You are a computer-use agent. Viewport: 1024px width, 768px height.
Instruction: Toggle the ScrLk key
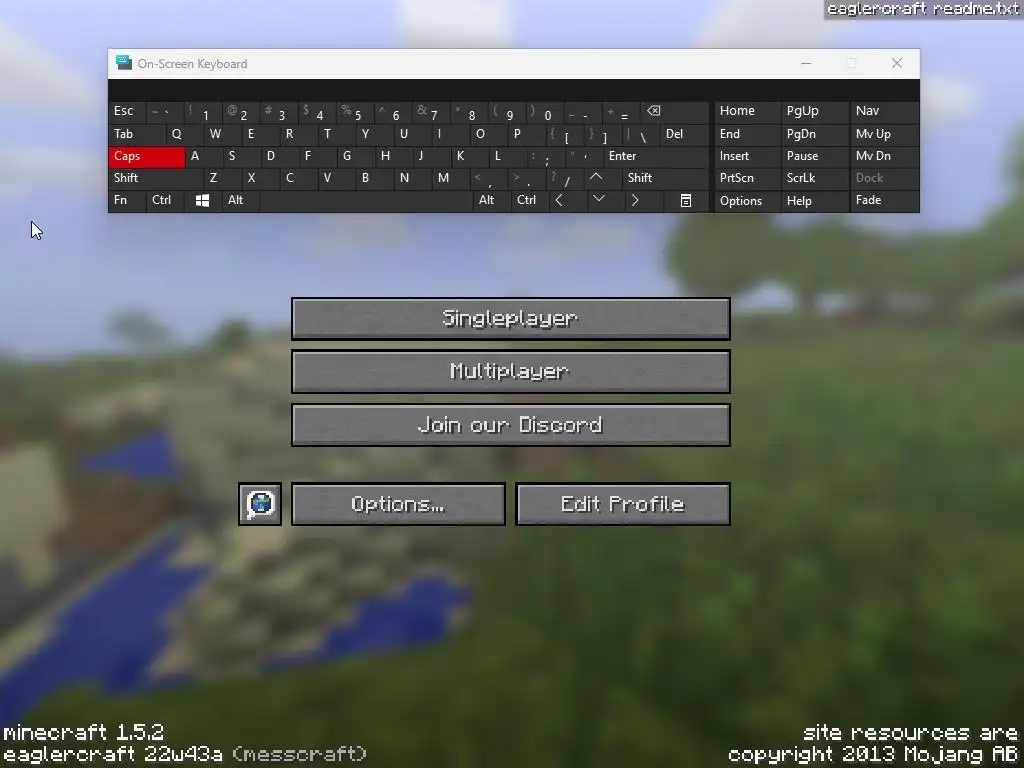click(x=815, y=178)
